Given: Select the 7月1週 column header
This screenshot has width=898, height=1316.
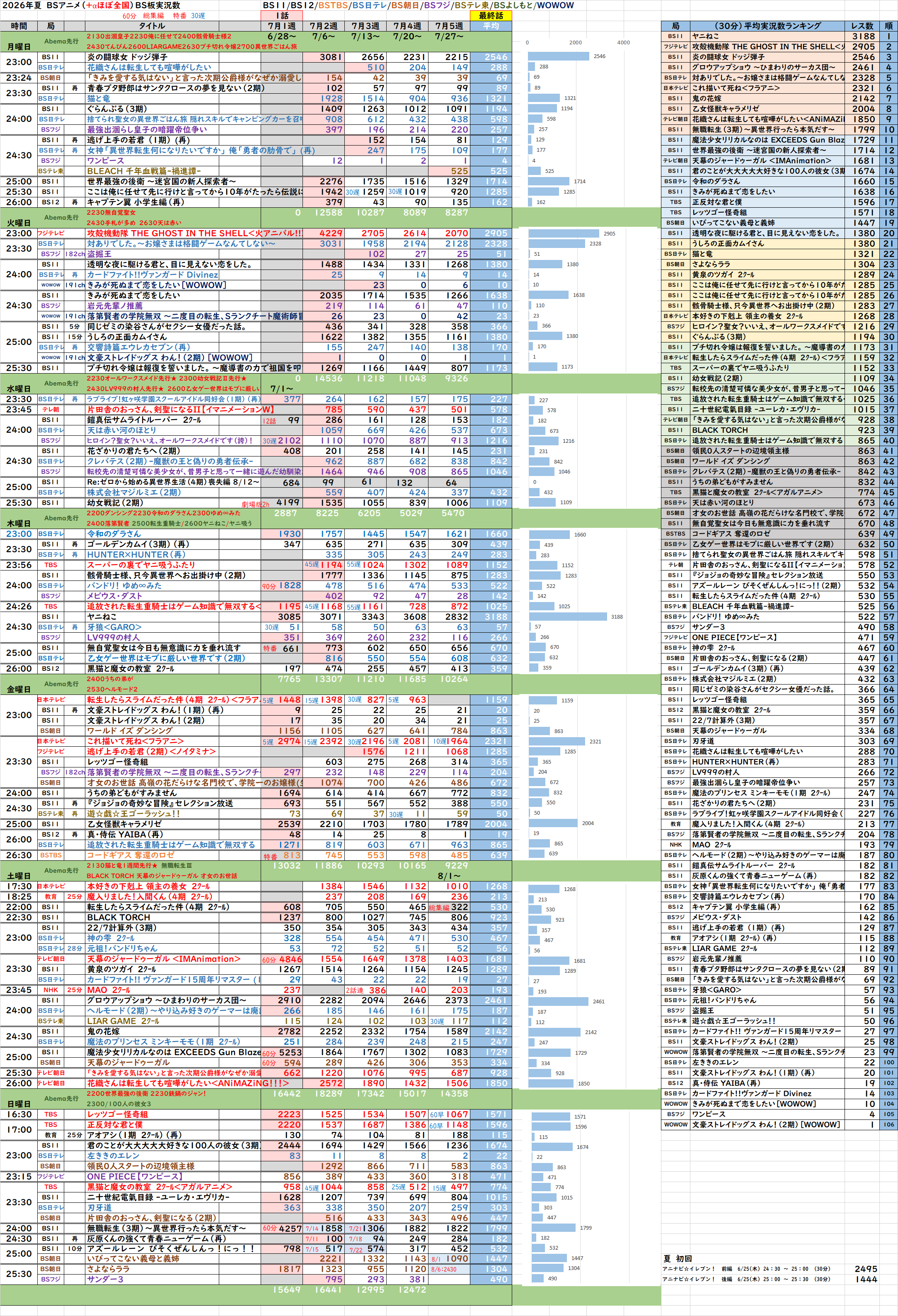Looking at the screenshot, I should click(x=282, y=26).
